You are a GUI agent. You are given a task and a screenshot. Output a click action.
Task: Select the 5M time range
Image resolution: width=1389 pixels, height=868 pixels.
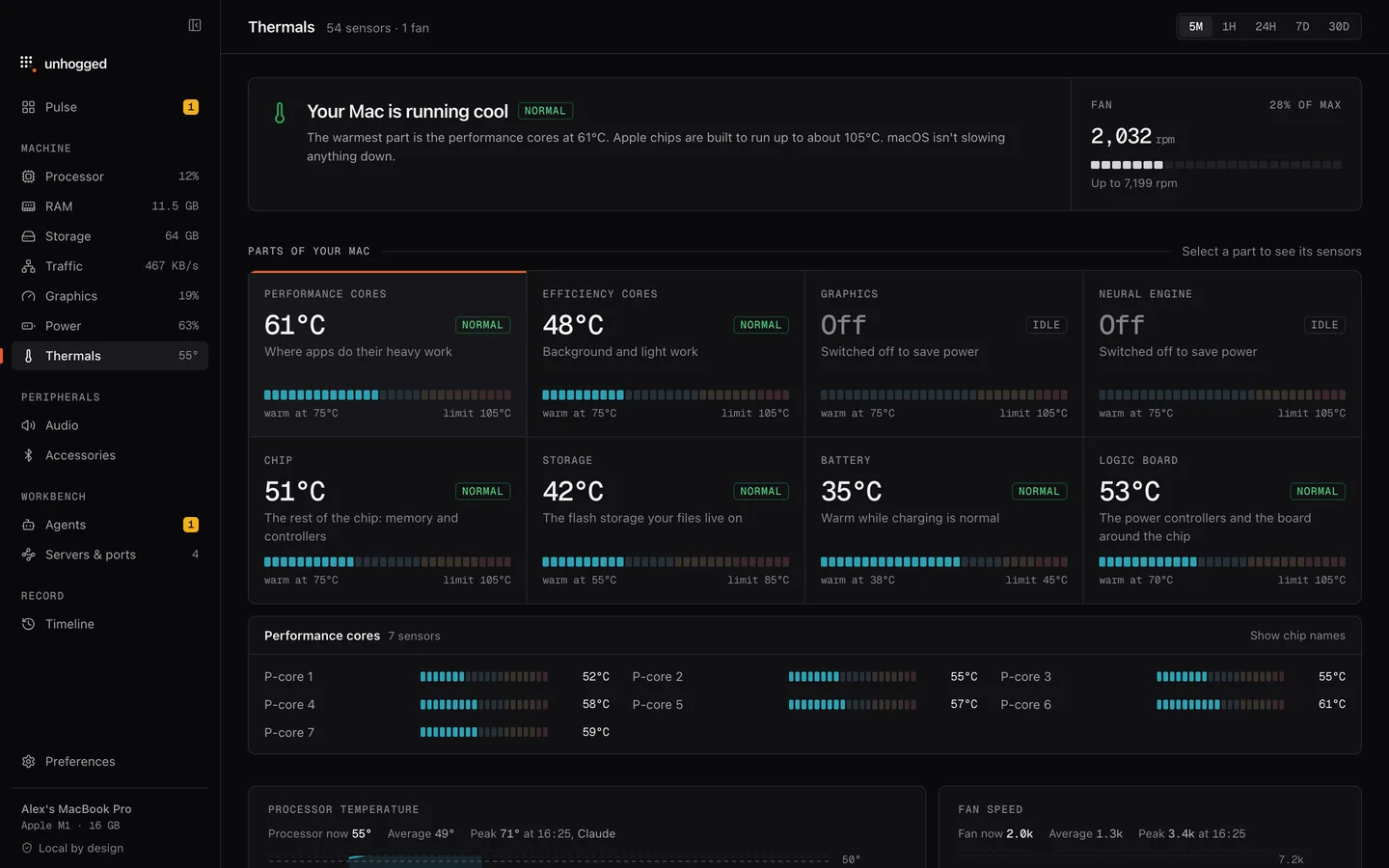pos(1196,27)
